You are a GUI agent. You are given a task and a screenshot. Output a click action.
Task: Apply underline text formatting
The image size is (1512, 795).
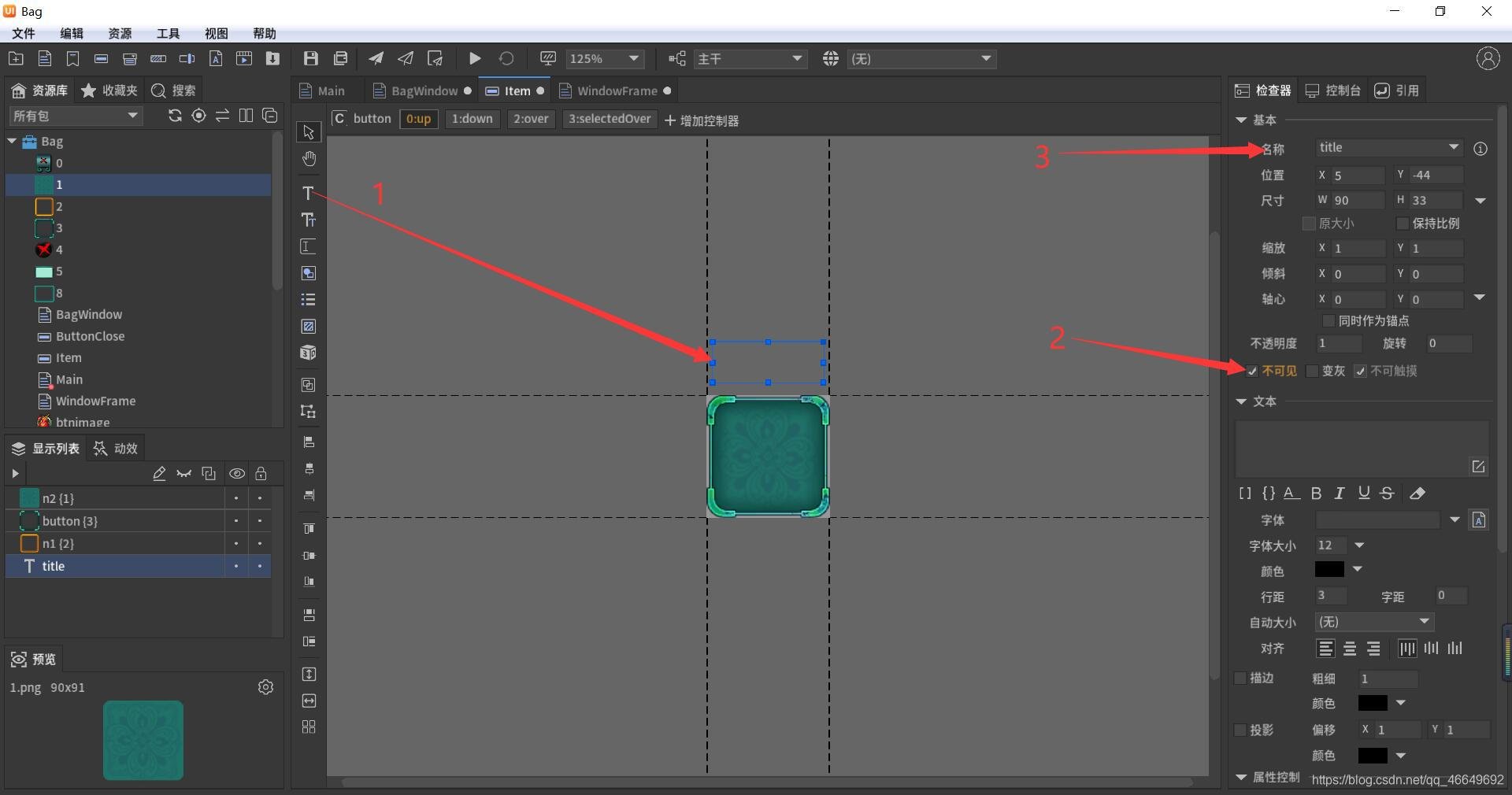point(1364,494)
